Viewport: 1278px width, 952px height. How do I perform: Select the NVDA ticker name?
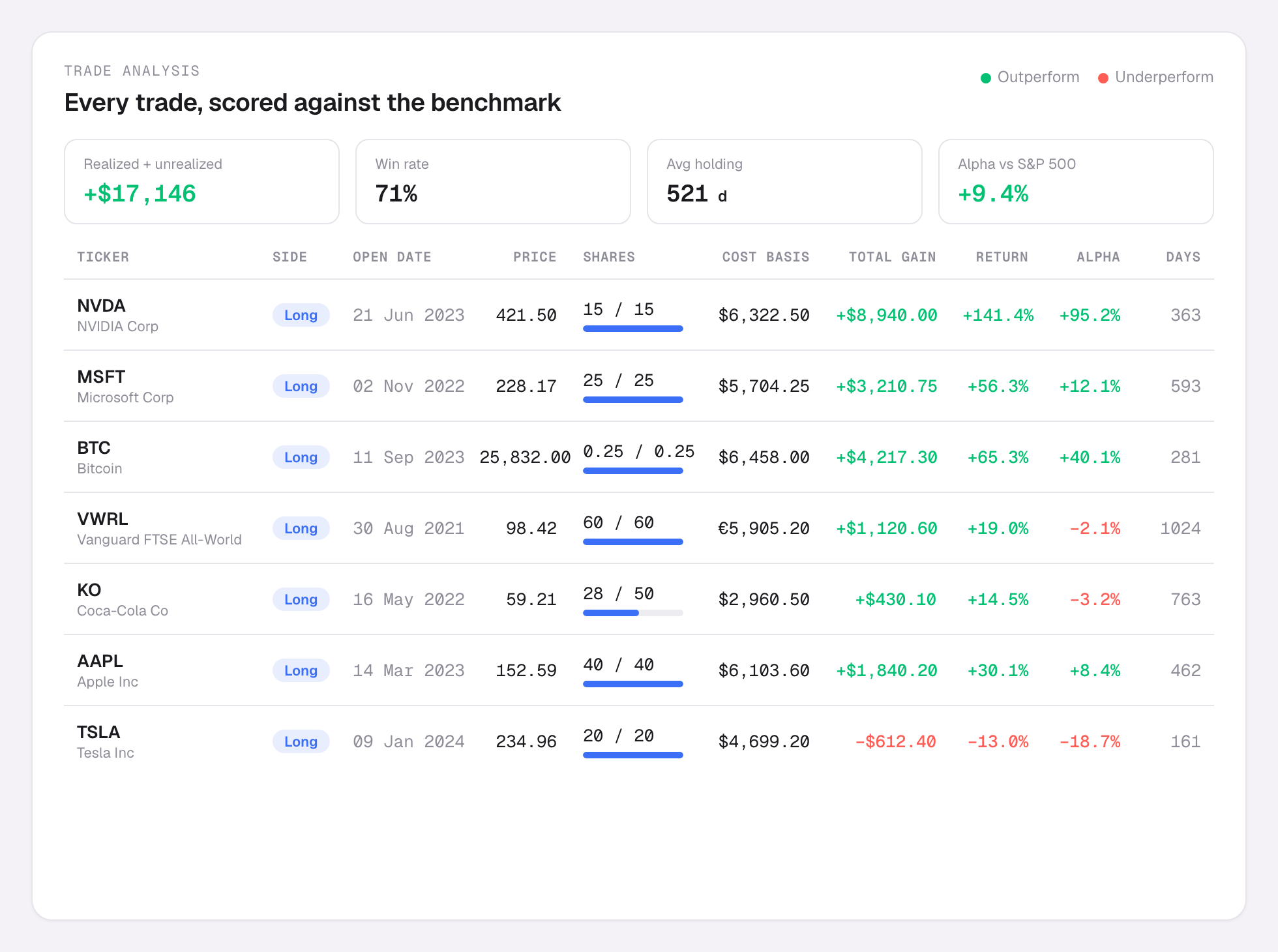click(x=101, y=306)
